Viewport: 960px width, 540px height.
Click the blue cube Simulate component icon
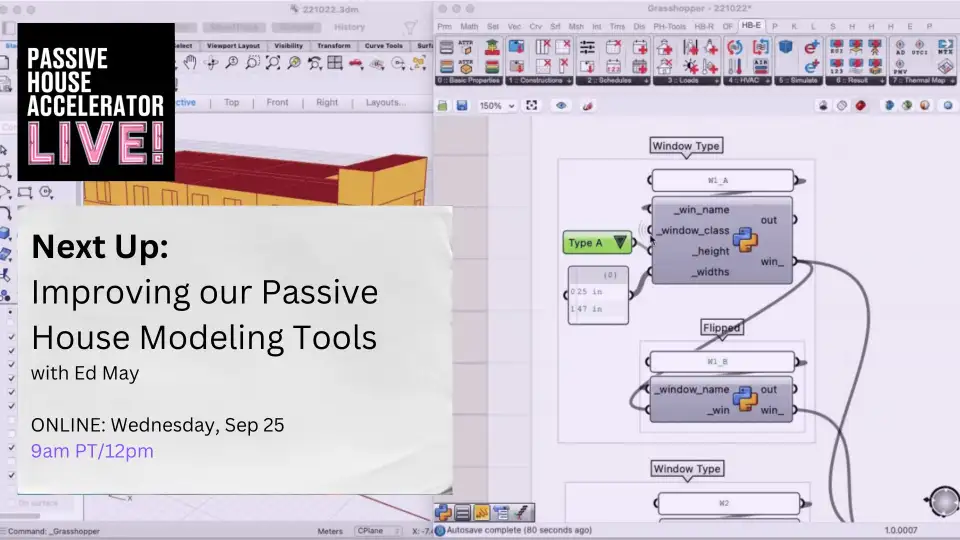[x=786, y=47]
